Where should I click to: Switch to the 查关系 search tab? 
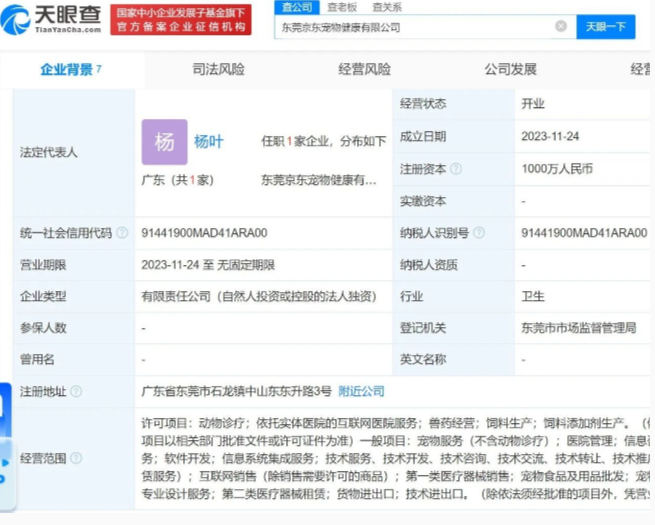387,7
